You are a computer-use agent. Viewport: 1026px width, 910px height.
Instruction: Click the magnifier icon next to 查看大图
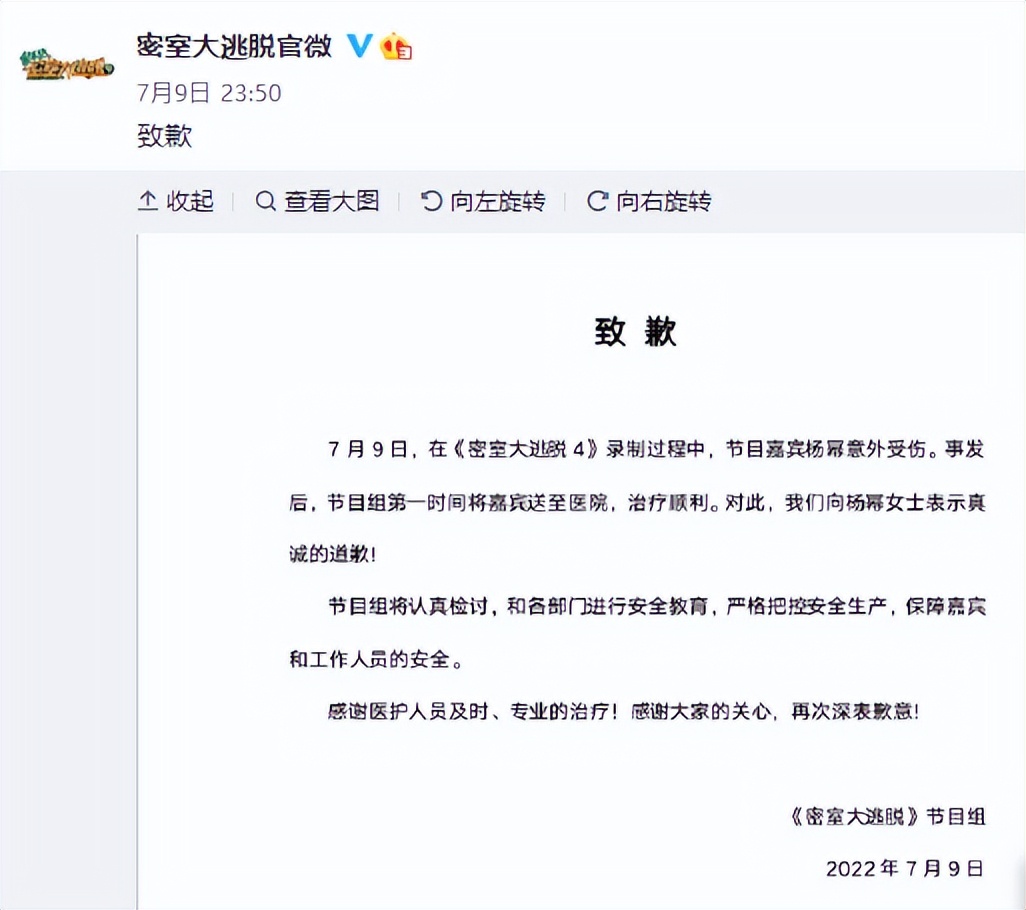(265, 201)
